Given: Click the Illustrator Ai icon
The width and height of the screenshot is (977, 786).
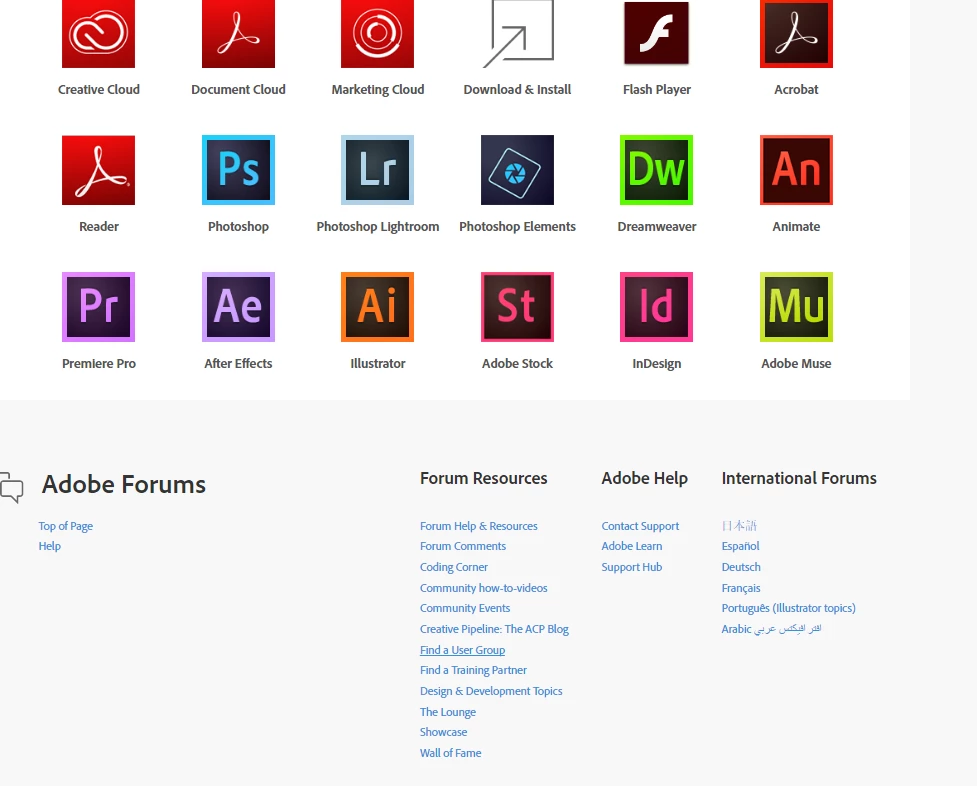Looking at the screenshot, I should tap(378, 307).
